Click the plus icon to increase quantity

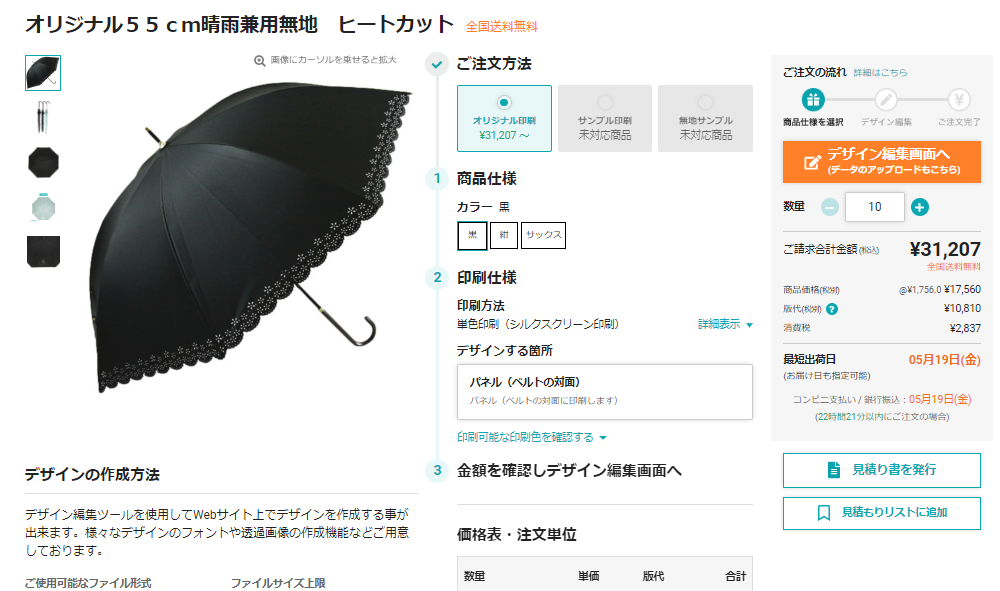tap(920, 207)
